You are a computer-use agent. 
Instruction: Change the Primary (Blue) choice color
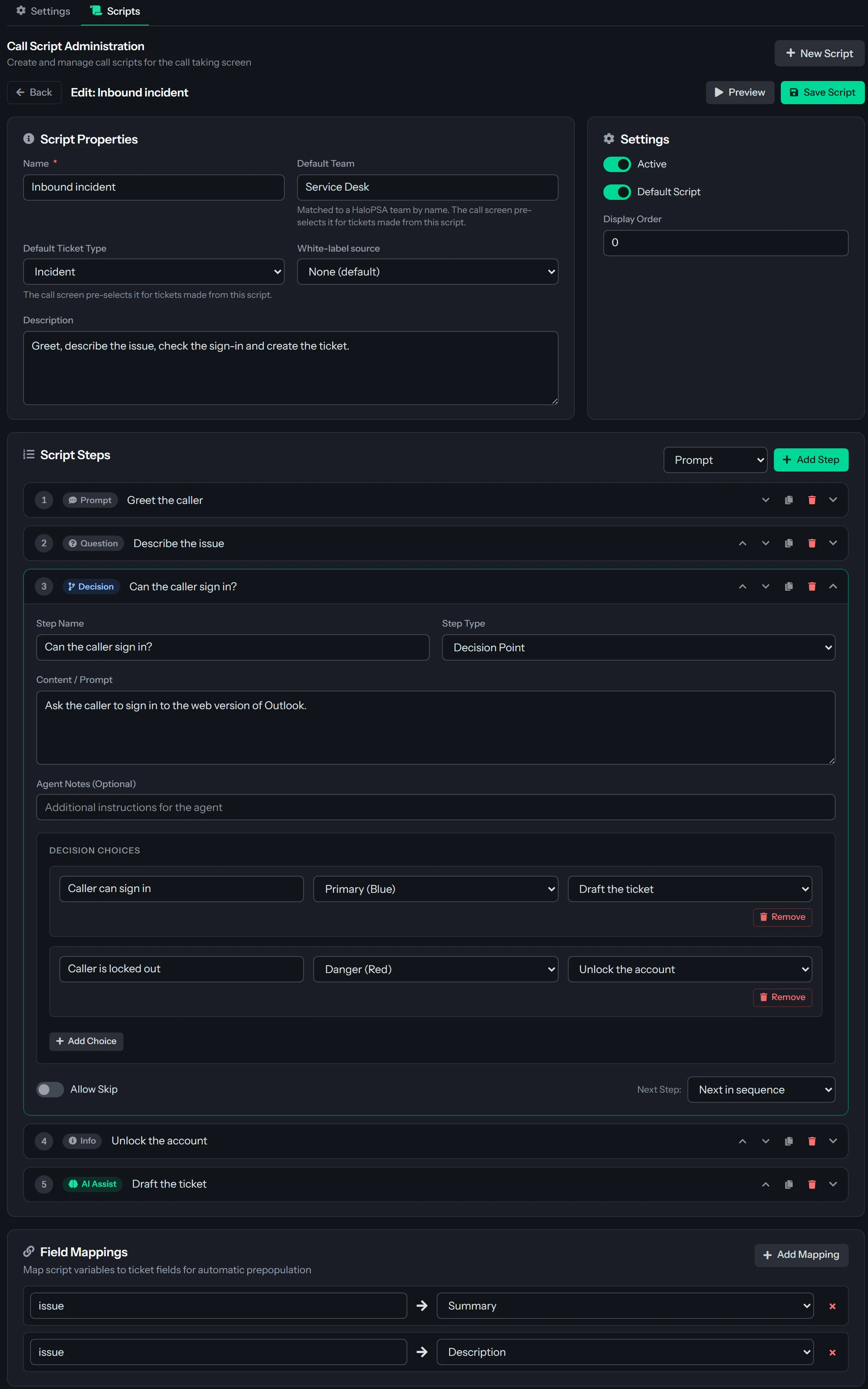(x=436, y=889)
